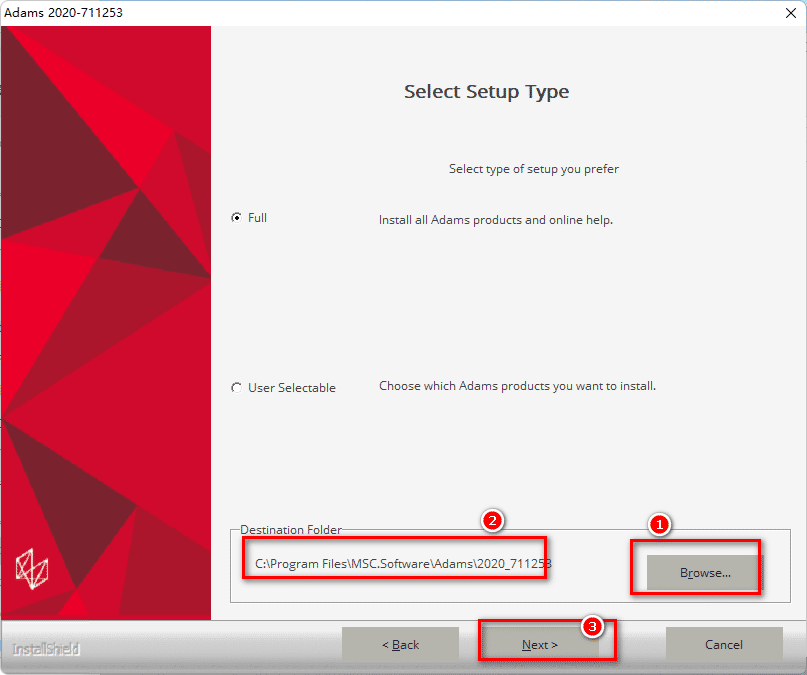The height and width of the screenshot is (675, 807).
Task: Click the red circle marker numbered 3
Action: click(592, 627)
